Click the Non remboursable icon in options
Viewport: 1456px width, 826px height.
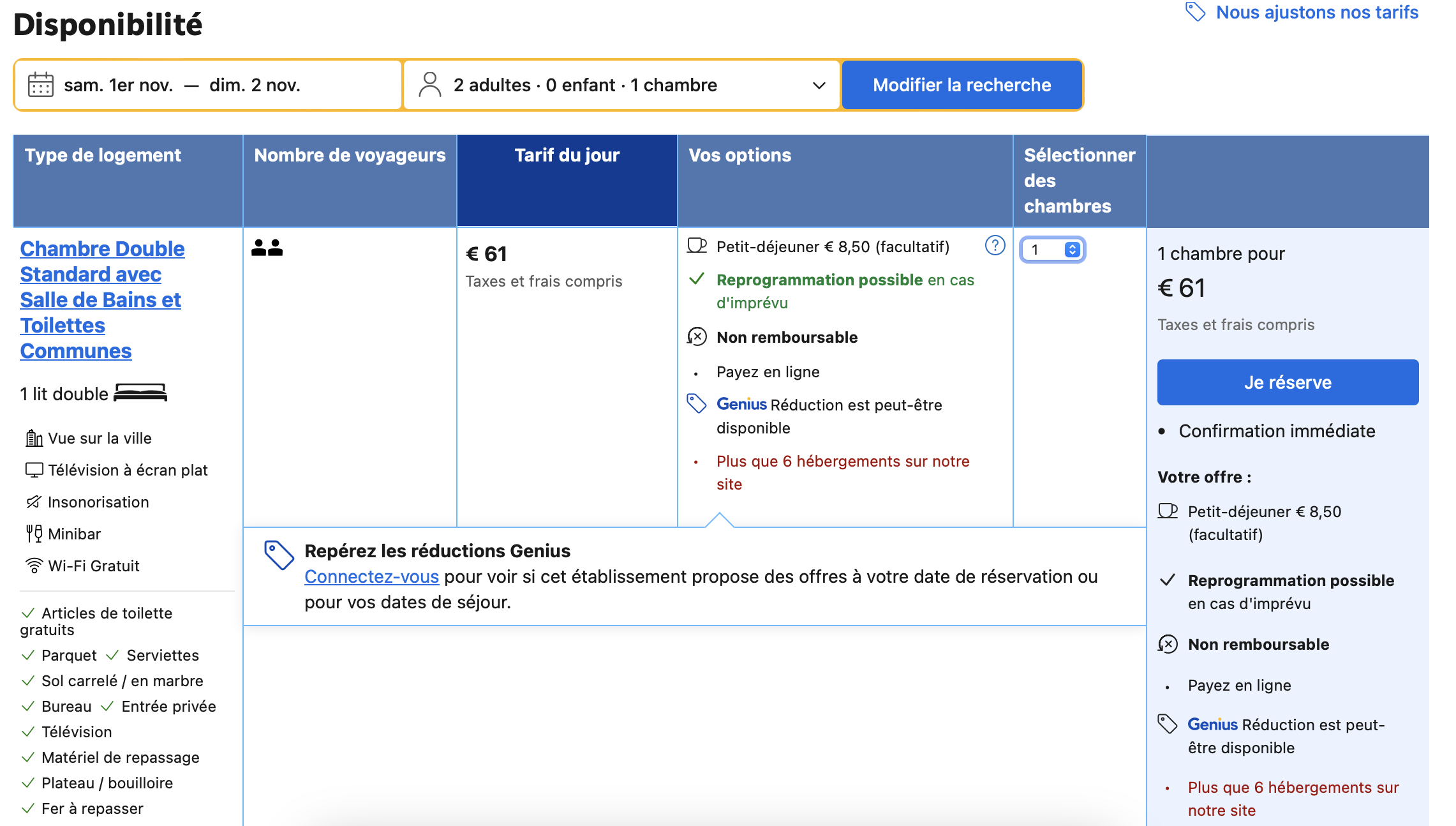(x=697, y=336)
